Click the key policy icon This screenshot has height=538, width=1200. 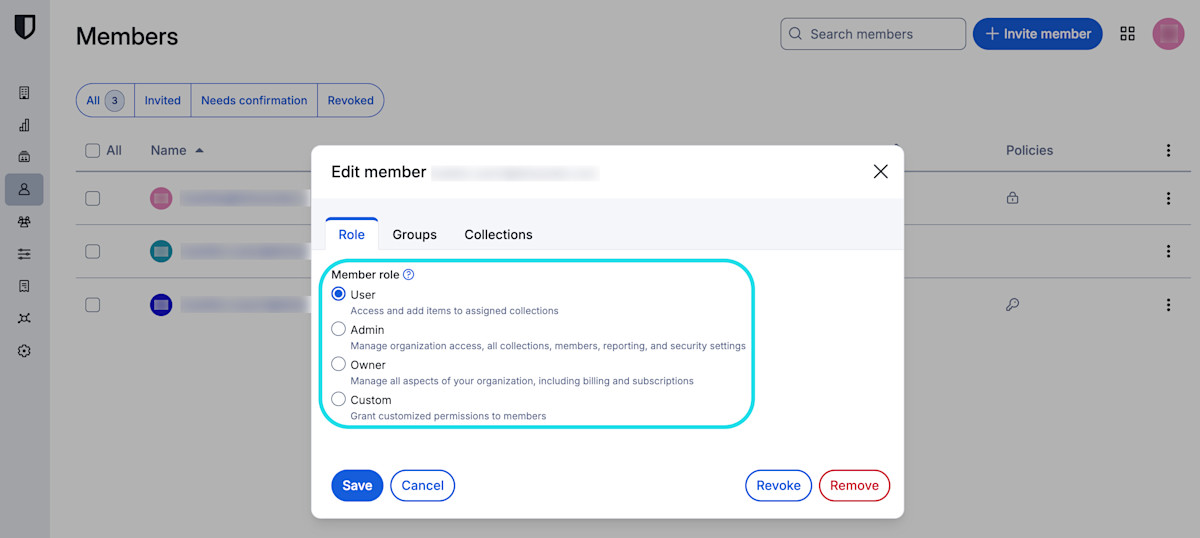(1012, 305)
